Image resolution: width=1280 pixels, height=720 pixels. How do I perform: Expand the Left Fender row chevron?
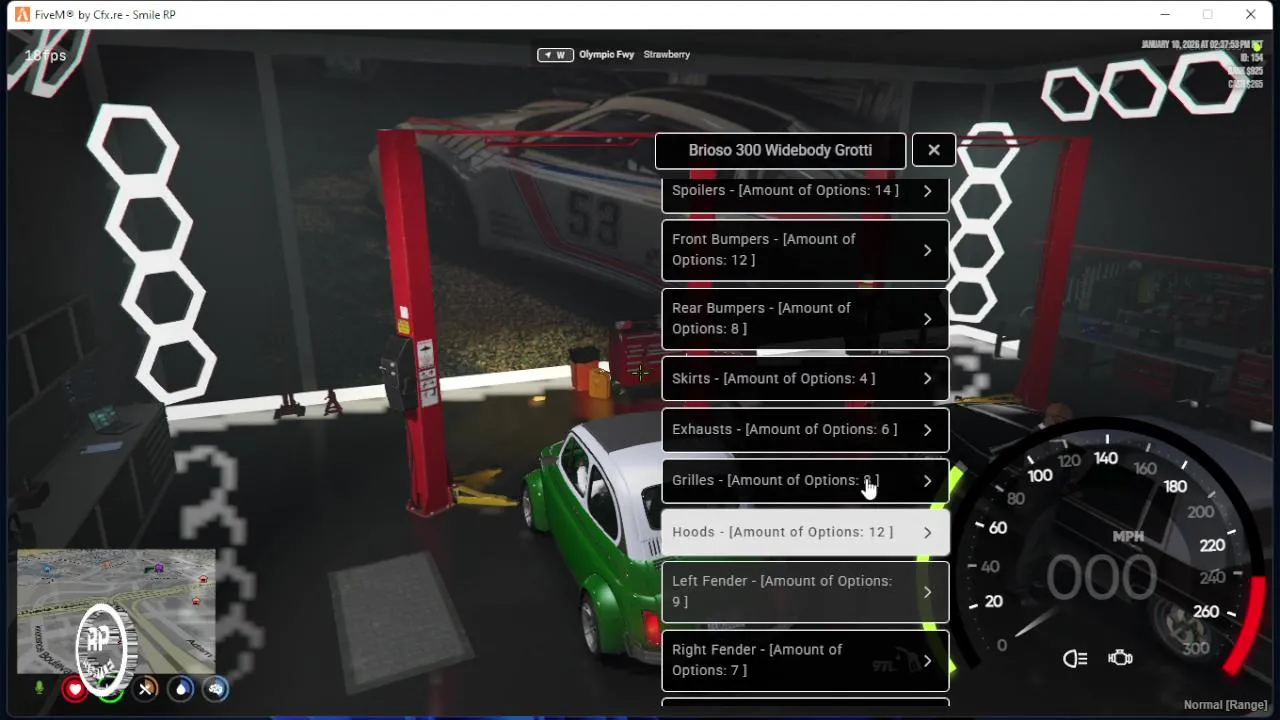[927, 592]
